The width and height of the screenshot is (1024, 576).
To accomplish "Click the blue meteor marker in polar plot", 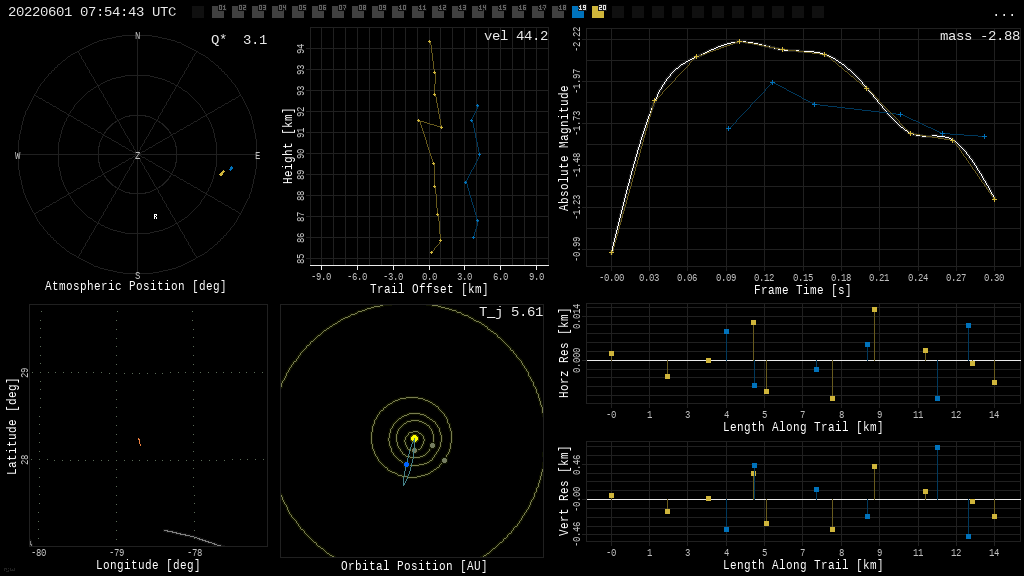I will click(231, 168).
